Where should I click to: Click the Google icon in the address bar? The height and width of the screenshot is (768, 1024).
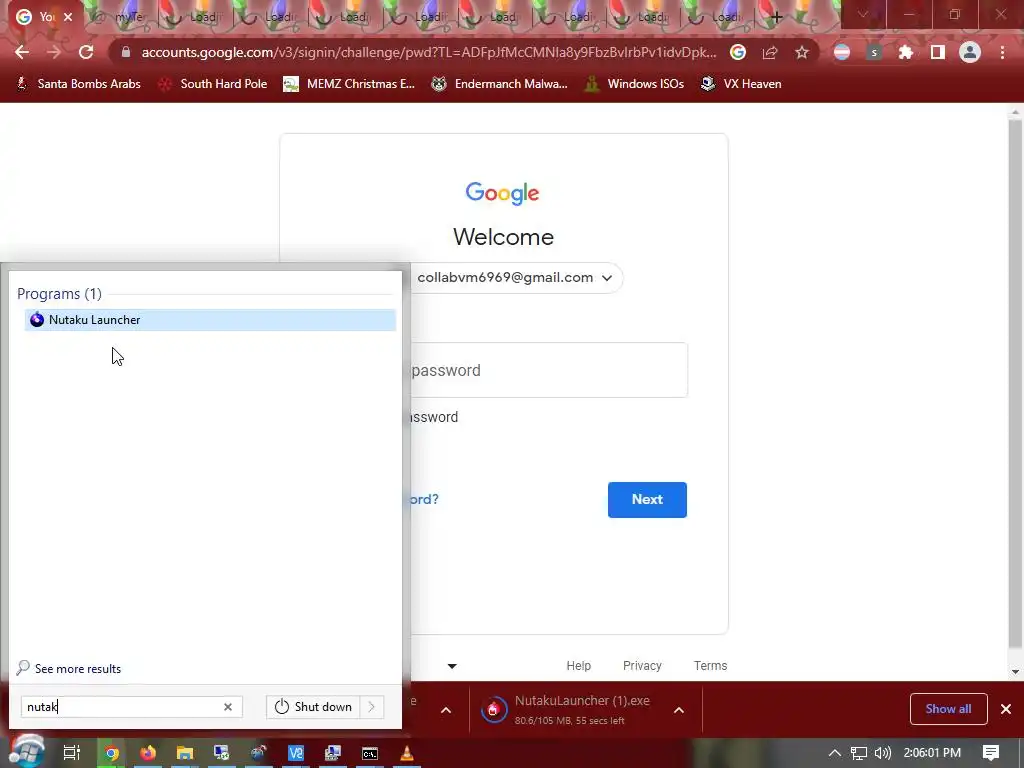pyautogui.click(x=738, y=52)
